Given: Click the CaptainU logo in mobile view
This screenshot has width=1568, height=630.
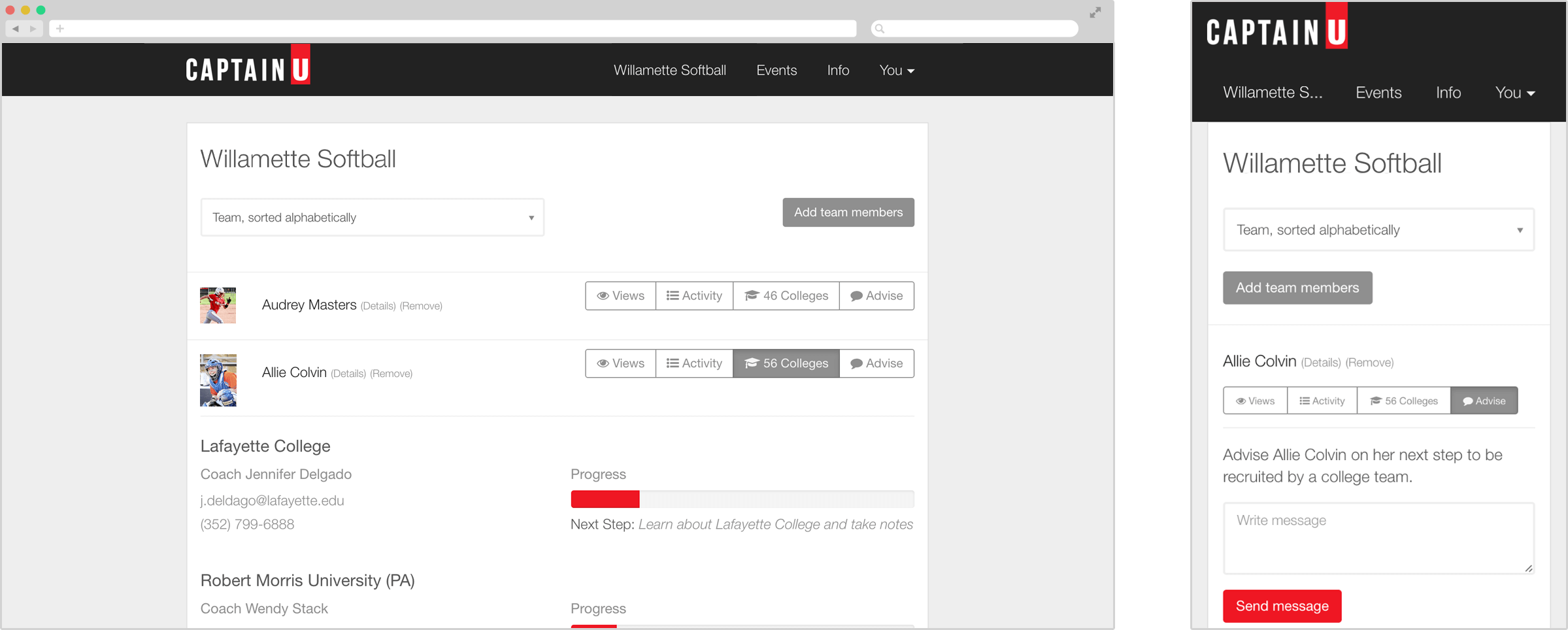Looking at the screenshot, I should click(1276, 26).
